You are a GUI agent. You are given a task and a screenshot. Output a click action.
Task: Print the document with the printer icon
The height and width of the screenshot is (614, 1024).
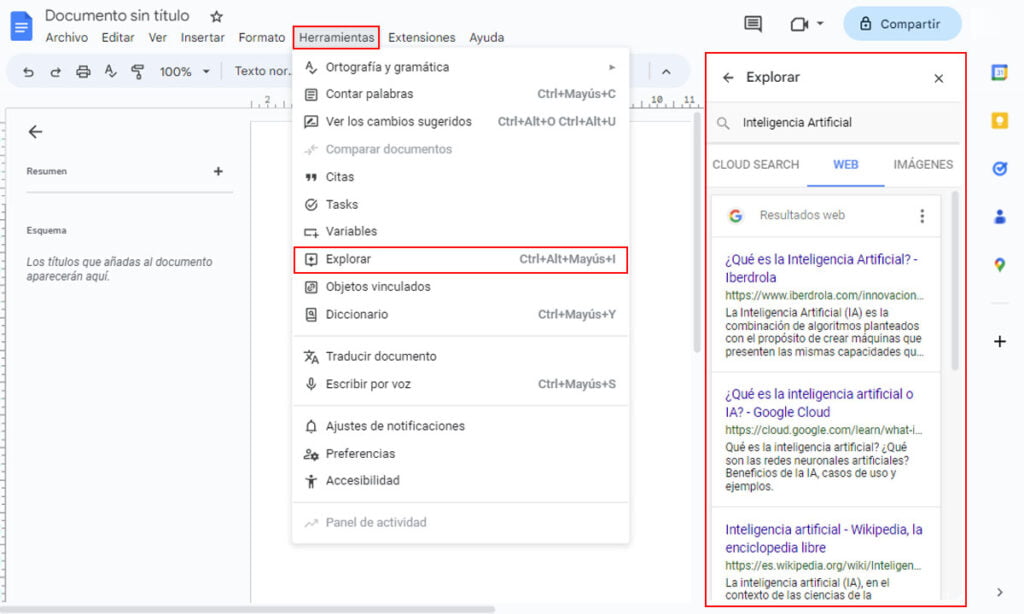click(x=83, y=72)
